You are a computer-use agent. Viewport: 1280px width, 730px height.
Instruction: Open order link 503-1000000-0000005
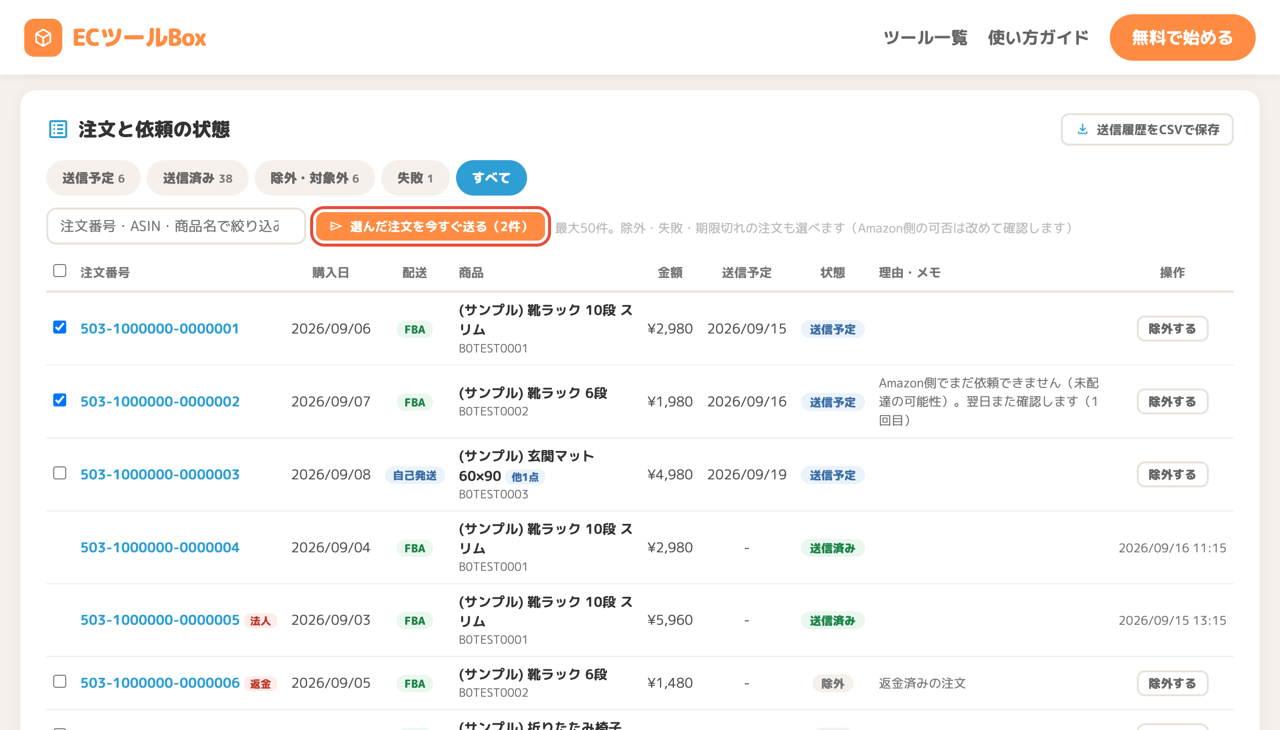click(160, 620)
